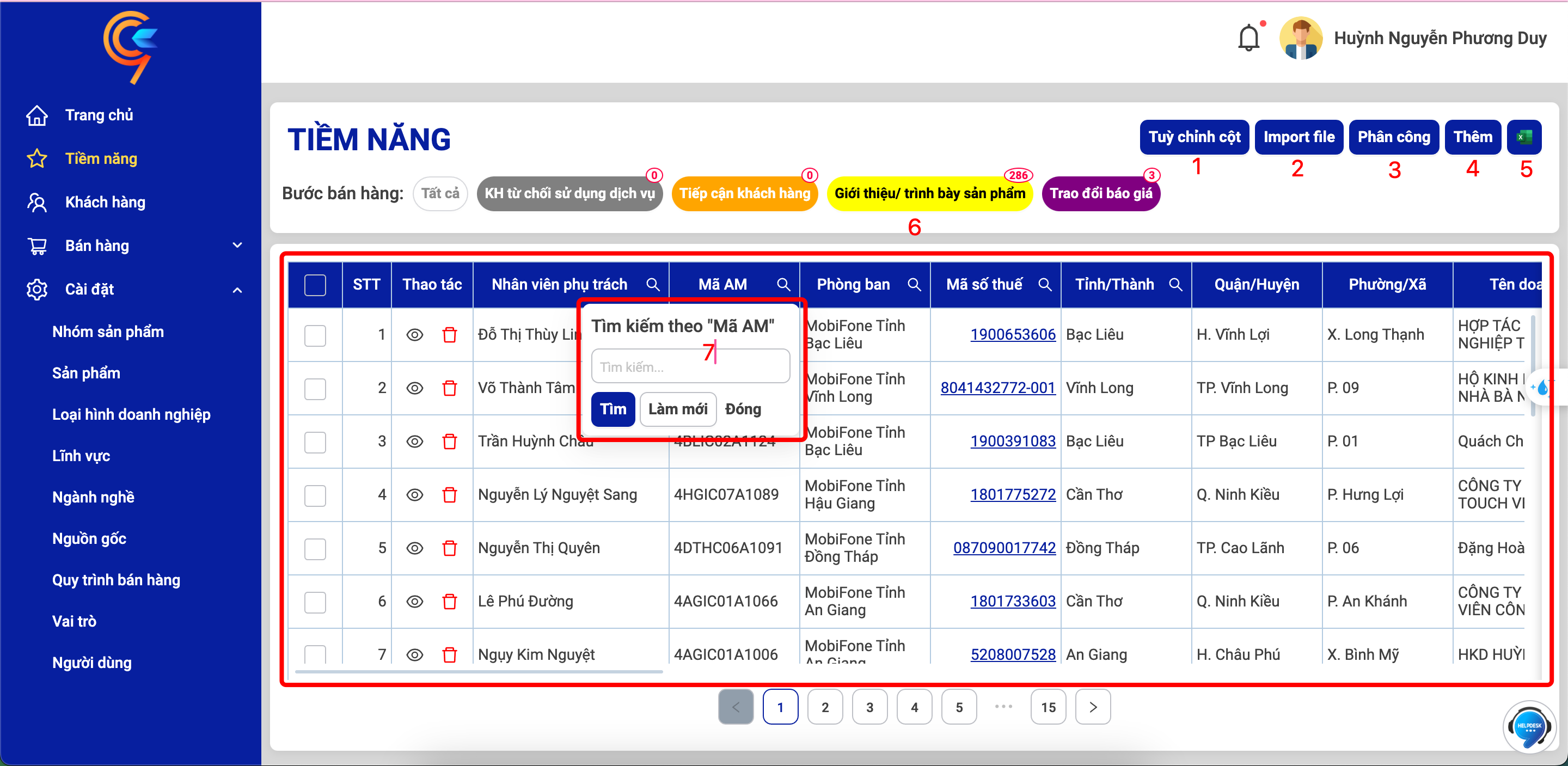The height and width of the screenshot is (766, 1568).
Task: Collapse the Cài đặt sidebar section
Action: [237, 290]
